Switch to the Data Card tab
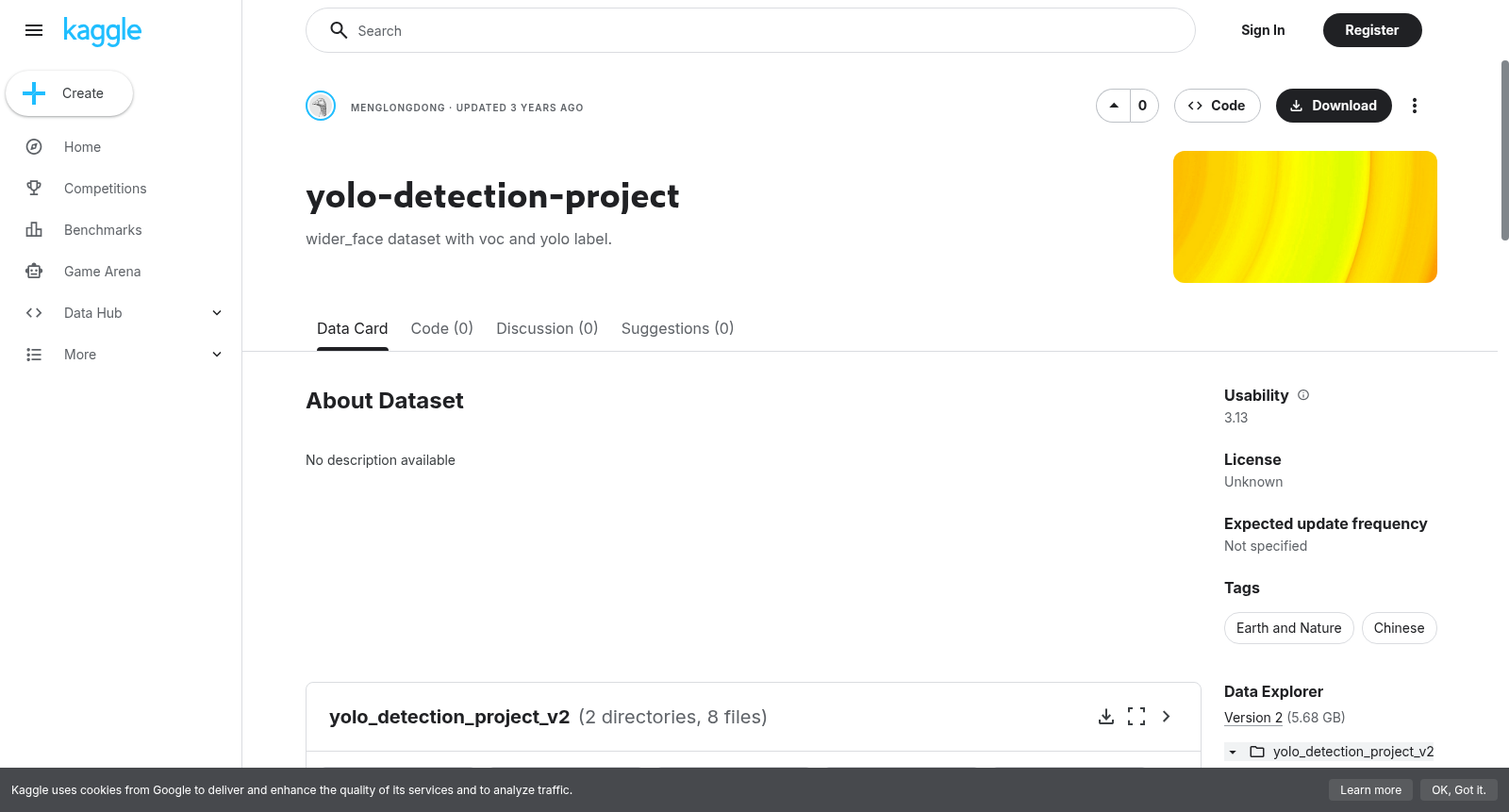This screenshot has width=1509, height=812. pyautogui.click(x=353, y=328)
